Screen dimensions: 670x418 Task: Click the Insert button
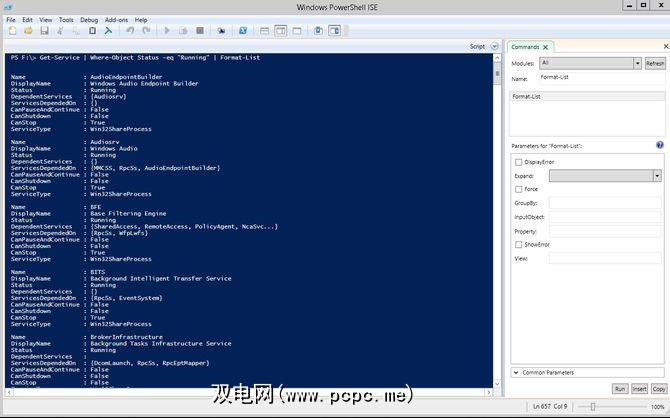639,389
